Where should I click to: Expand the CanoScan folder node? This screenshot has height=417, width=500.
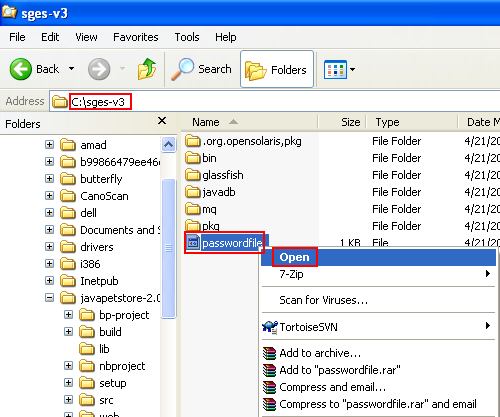[49, 196]
